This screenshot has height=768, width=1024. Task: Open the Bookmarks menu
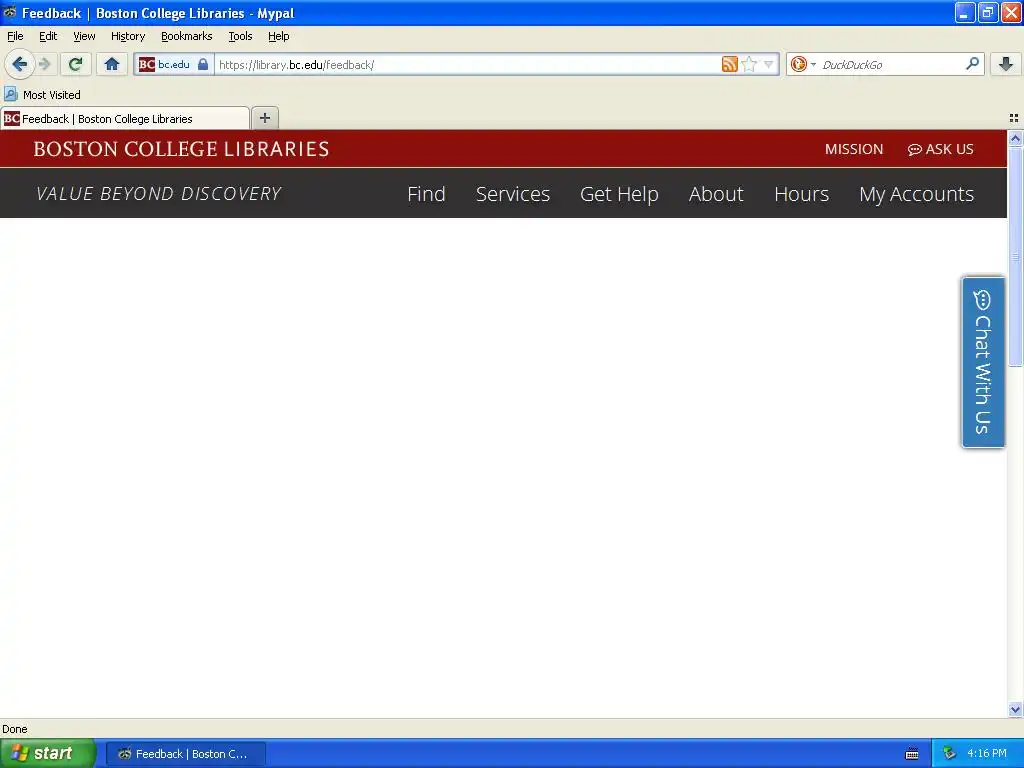pyautogui.click(x=187, y=36)
